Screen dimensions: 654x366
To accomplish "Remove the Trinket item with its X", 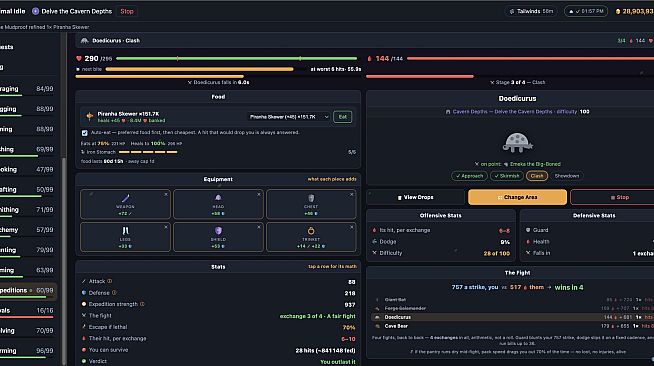I will pos(352,227).
